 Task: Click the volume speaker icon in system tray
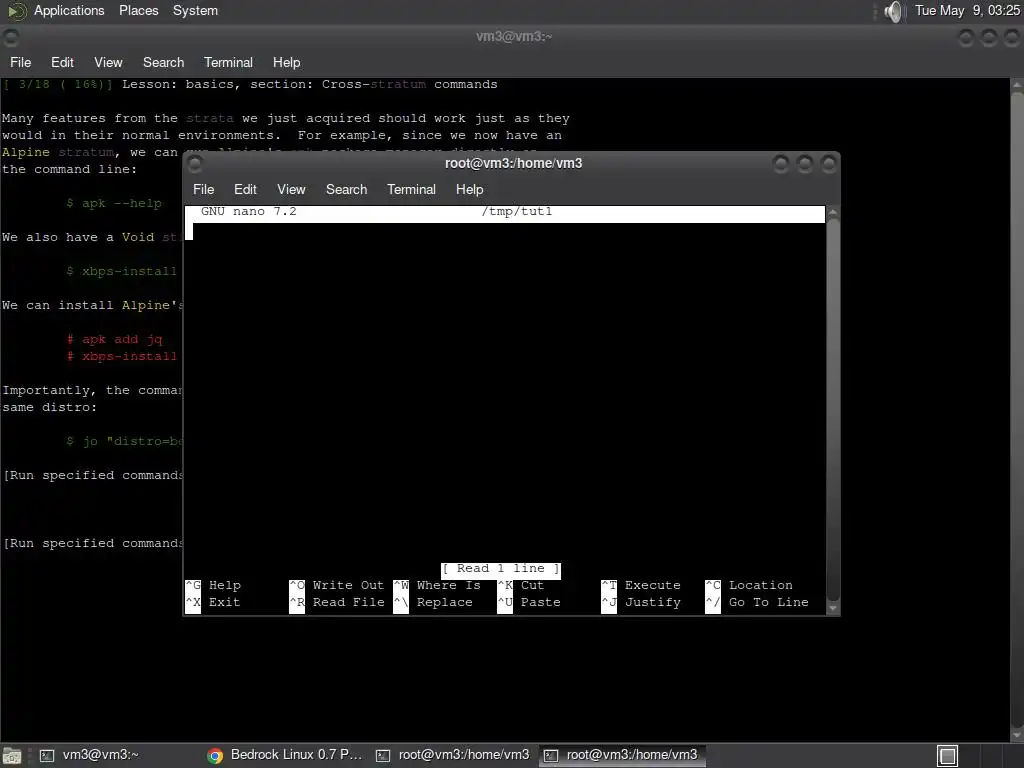[x=893, y=11]
